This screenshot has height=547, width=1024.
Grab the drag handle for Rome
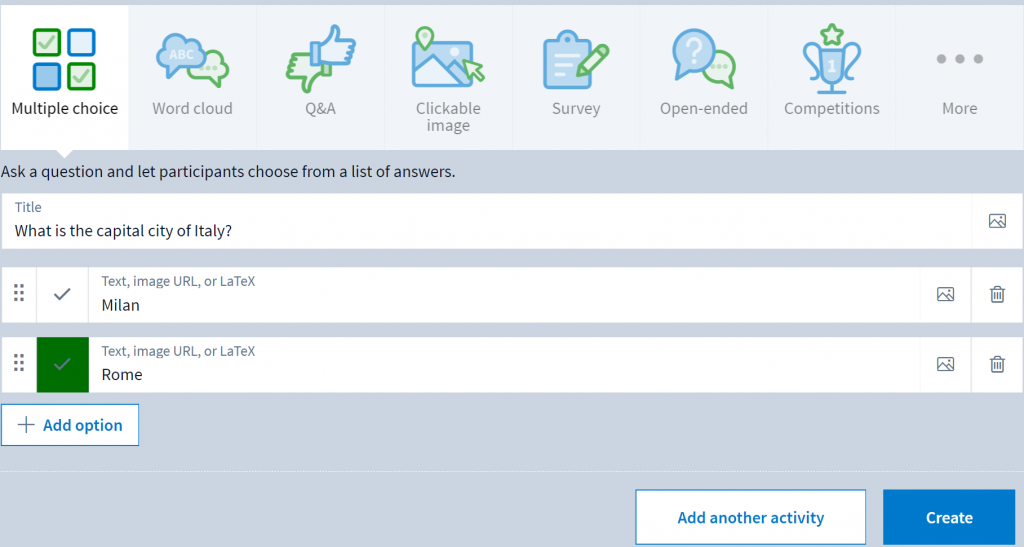pos(19,363)
